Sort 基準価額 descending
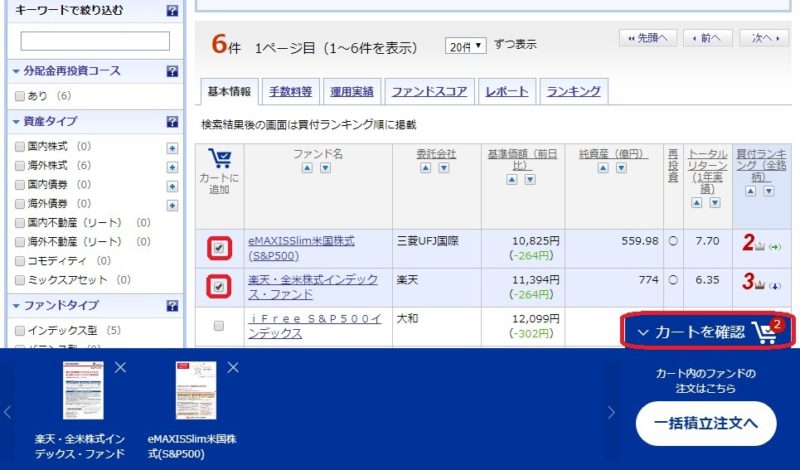The image size is (800, 470). click(x=531, y=179)
